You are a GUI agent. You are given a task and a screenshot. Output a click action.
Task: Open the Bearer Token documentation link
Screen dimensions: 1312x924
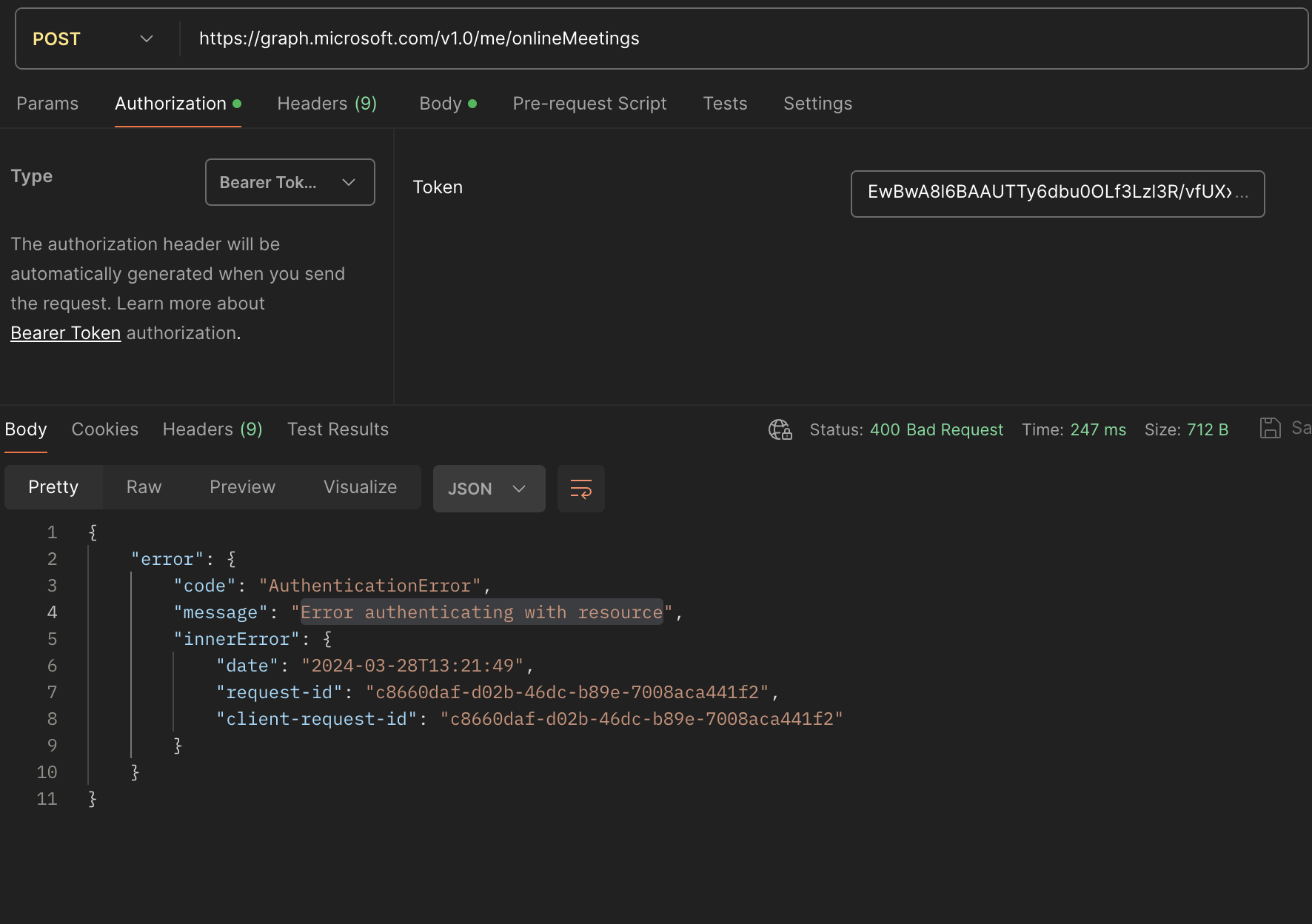pyautogui.click(x=65, y=332)
